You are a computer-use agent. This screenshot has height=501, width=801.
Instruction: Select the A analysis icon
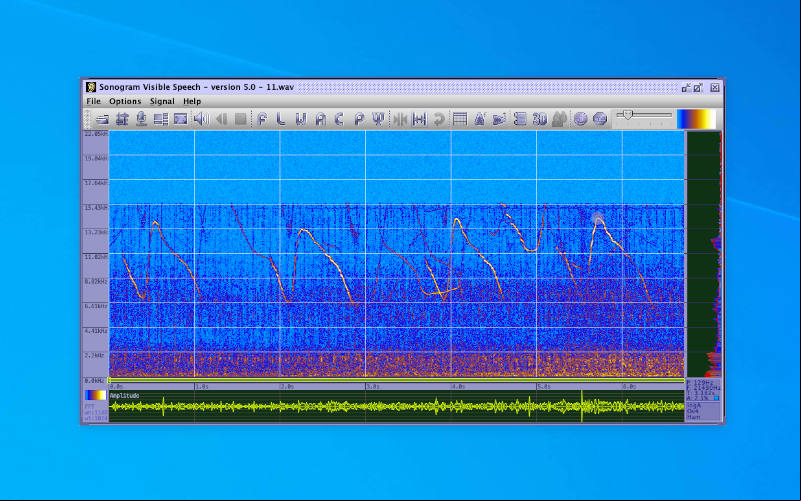(x=320, y=120)
